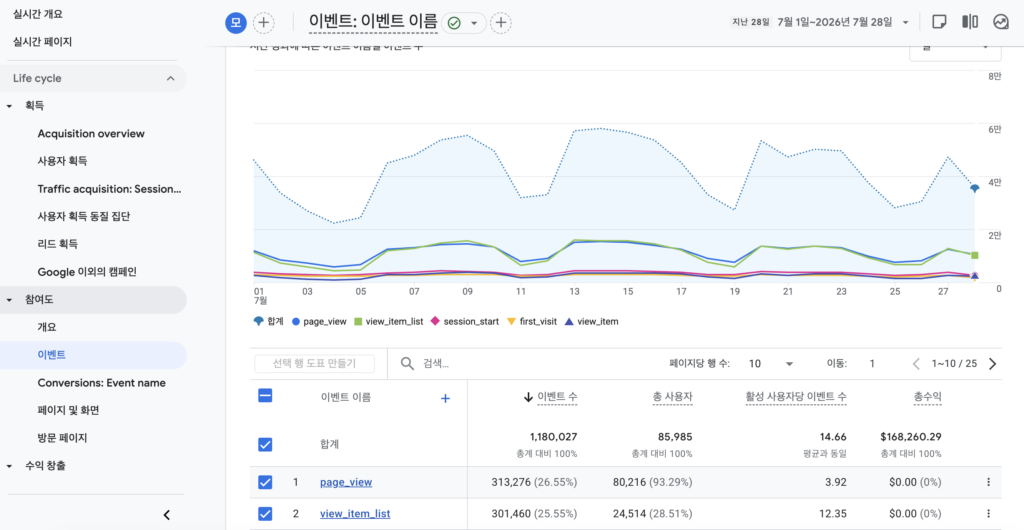Image resolution: width=1024 pixels, height=530 pixels.
Task: Uncheck the 합계 row checkbox
Action: point(265,444)
